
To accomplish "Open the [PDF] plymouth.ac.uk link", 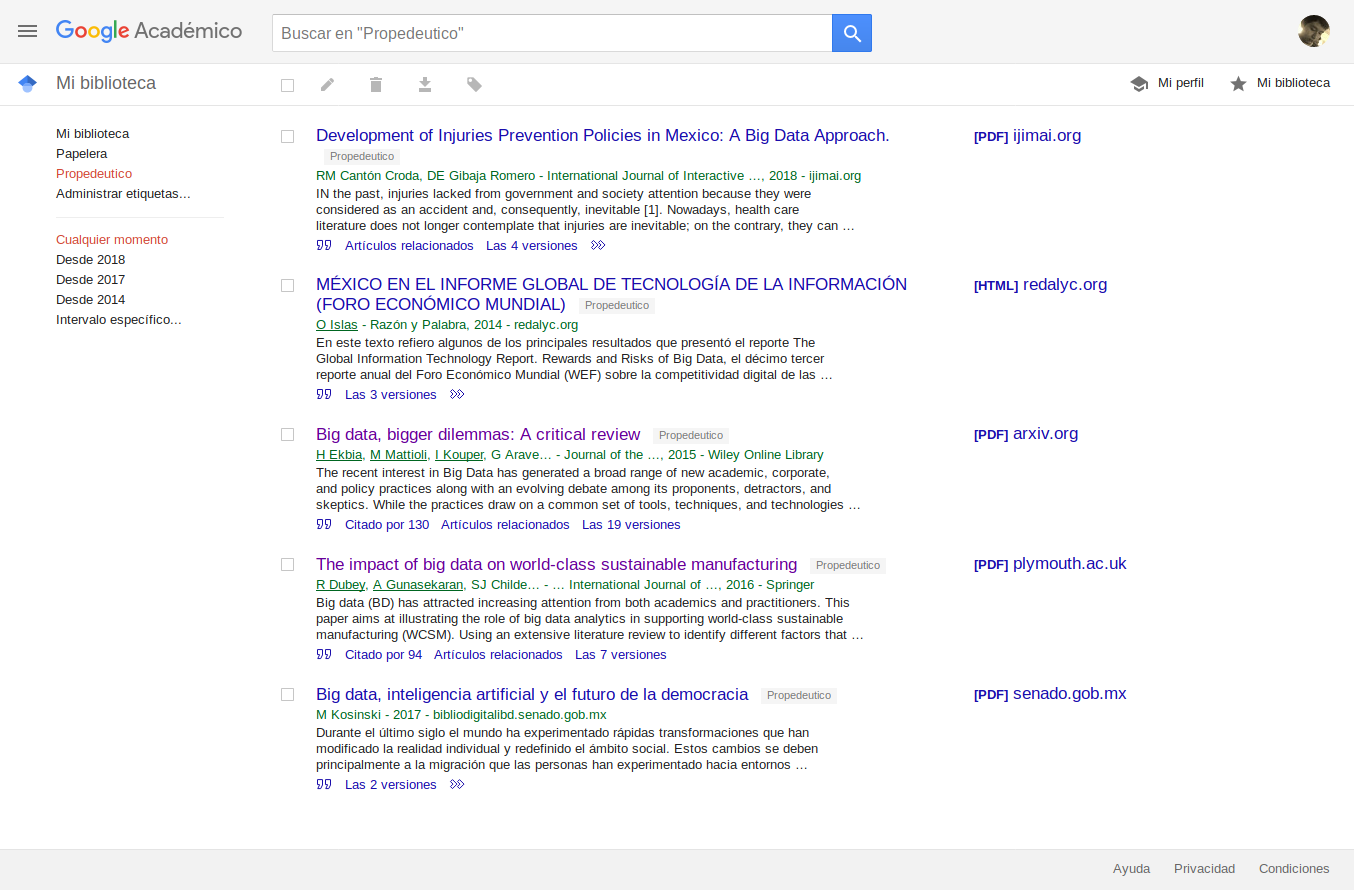I will tap(1050, 563).
